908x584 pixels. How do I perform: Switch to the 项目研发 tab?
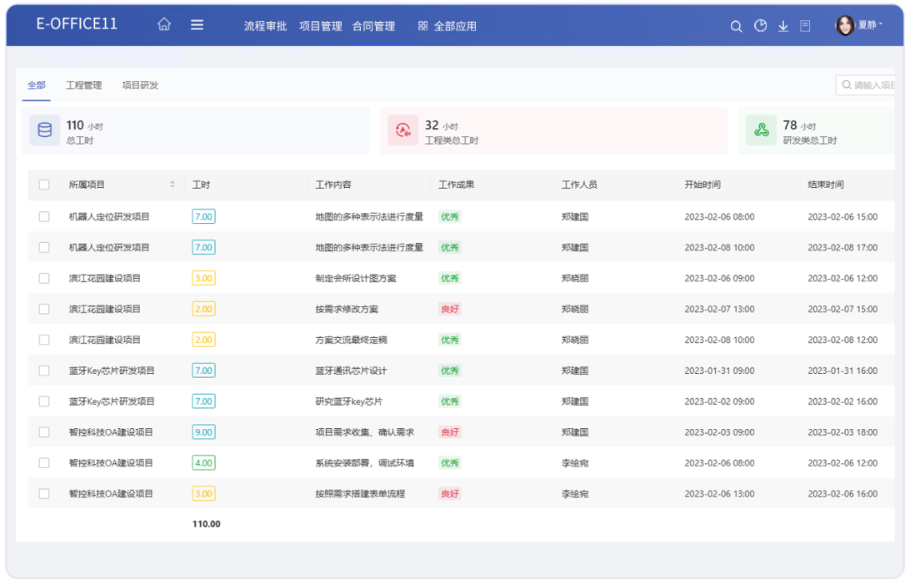(140, 86)
